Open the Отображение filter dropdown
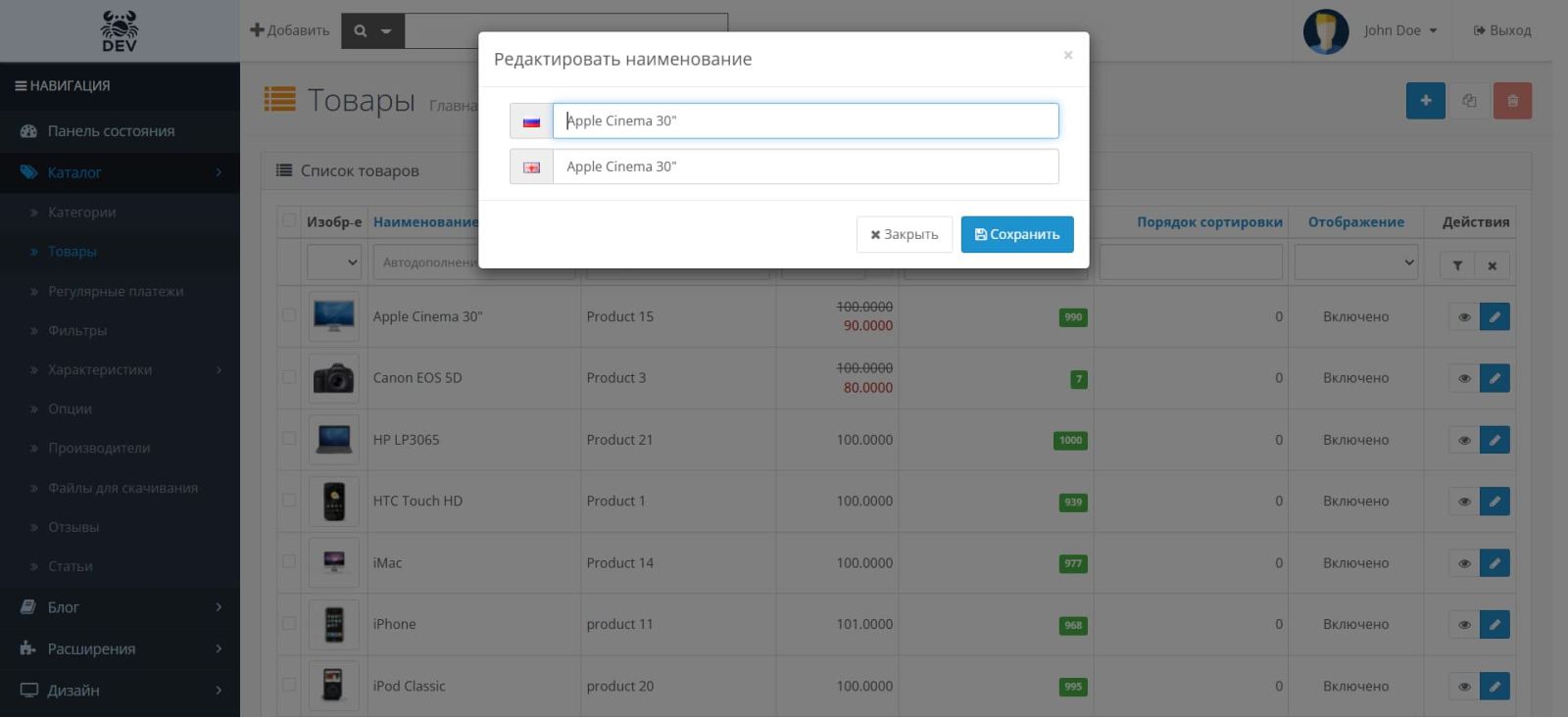The height and width of the screenshot is (718, 1568). [x=1356, y=263]
